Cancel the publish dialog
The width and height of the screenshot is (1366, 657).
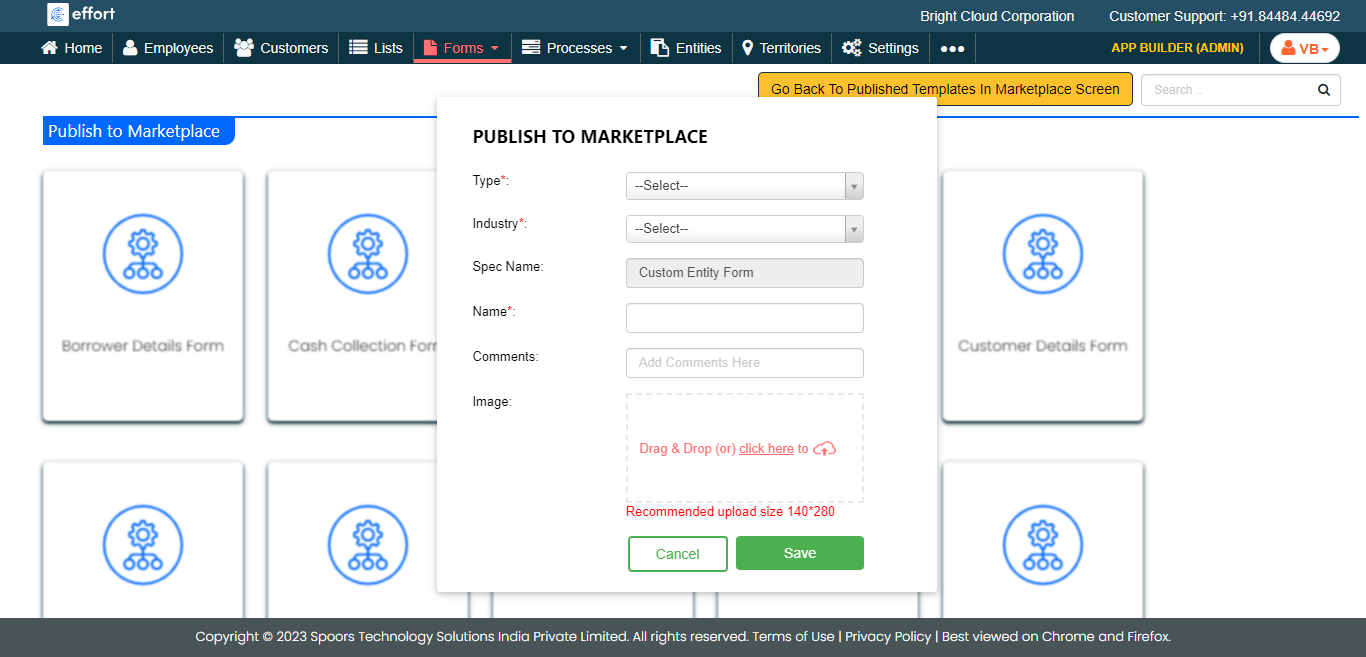click(x=677, y=554)
